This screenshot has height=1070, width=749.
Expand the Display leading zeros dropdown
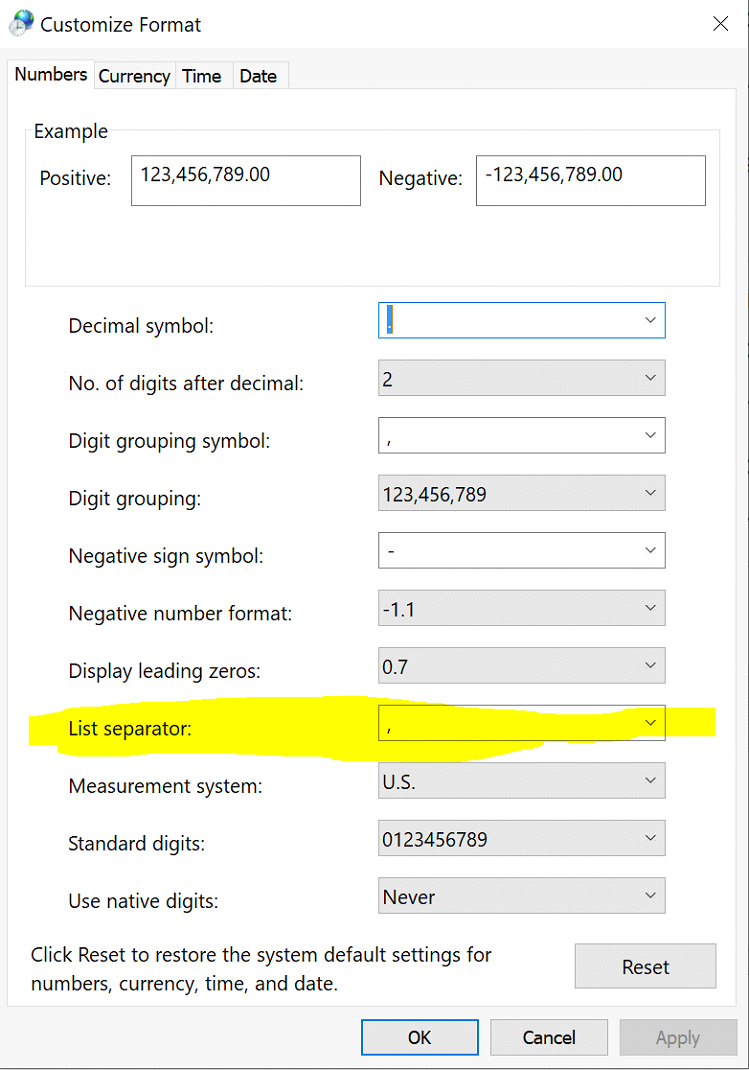point(650,665)
